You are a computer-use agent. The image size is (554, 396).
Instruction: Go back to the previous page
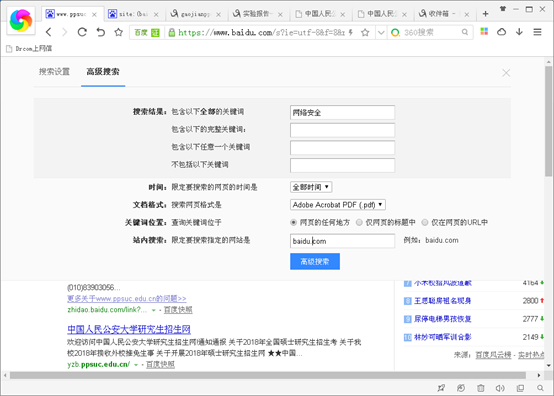tap(49, 32)
